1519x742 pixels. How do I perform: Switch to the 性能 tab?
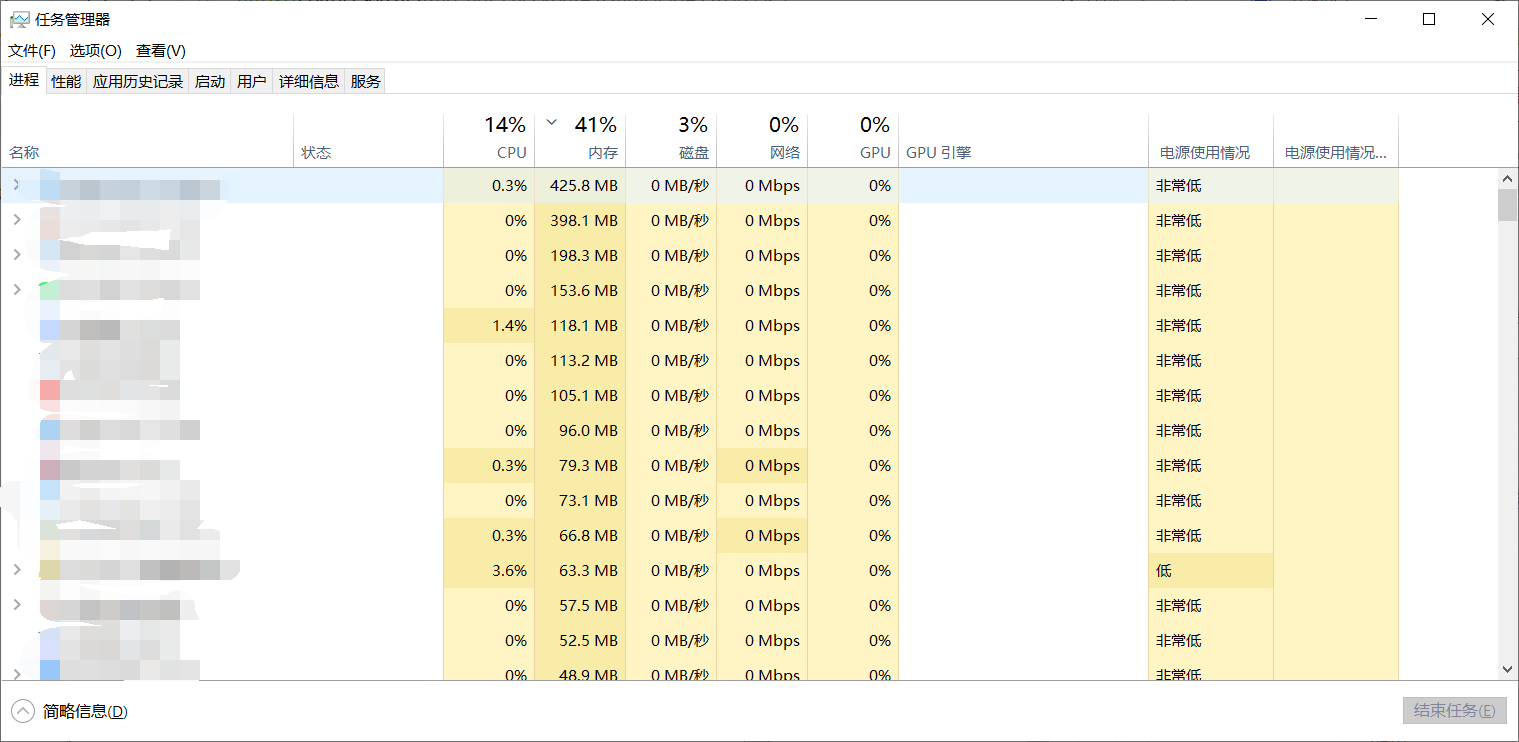66,82
